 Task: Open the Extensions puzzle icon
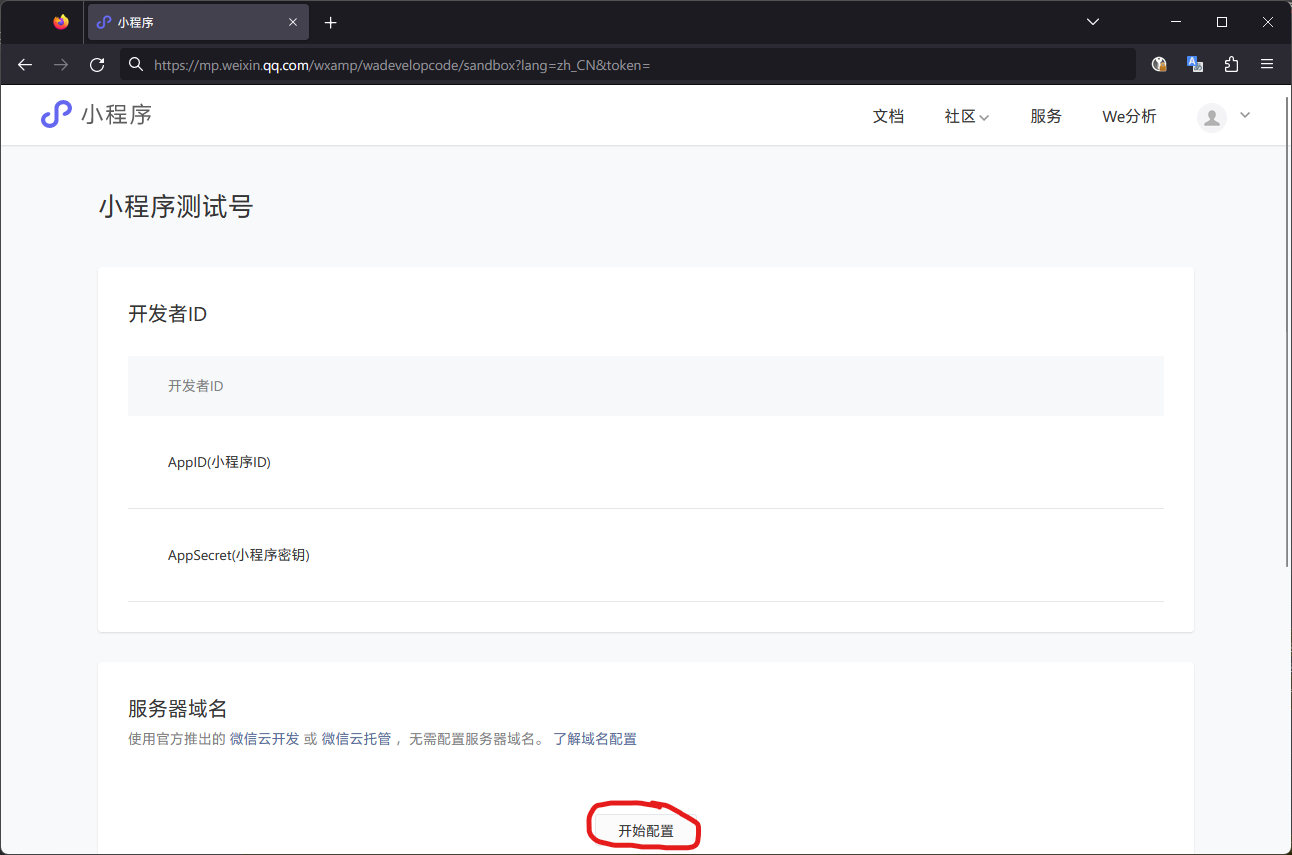[x=1231, y=64]
